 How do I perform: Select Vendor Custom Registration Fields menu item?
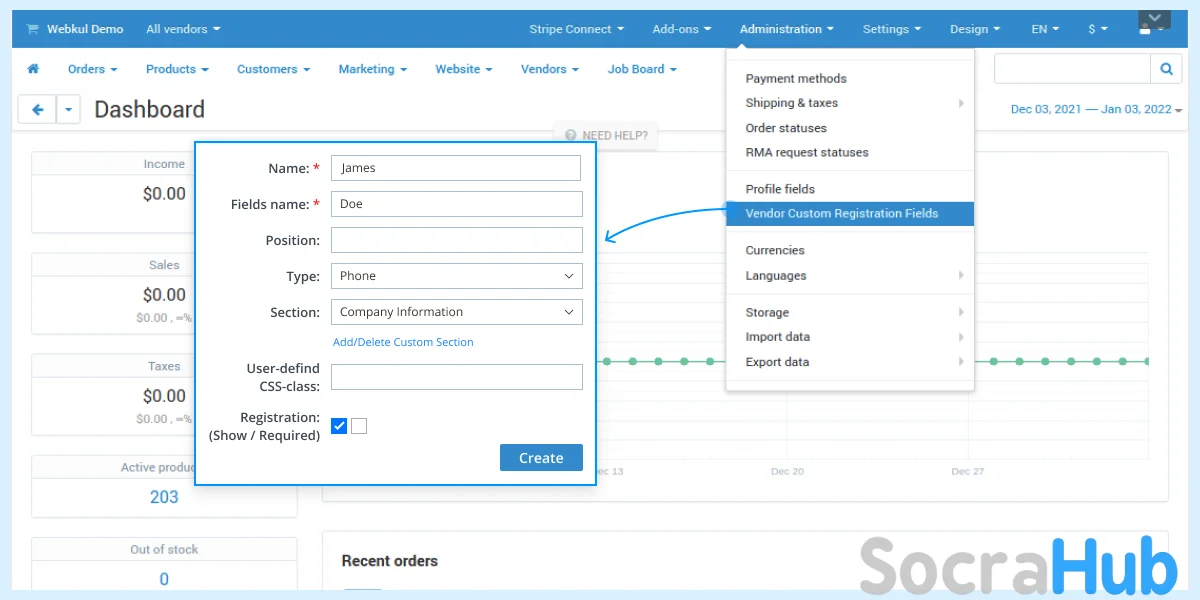[x=841, y=213]
